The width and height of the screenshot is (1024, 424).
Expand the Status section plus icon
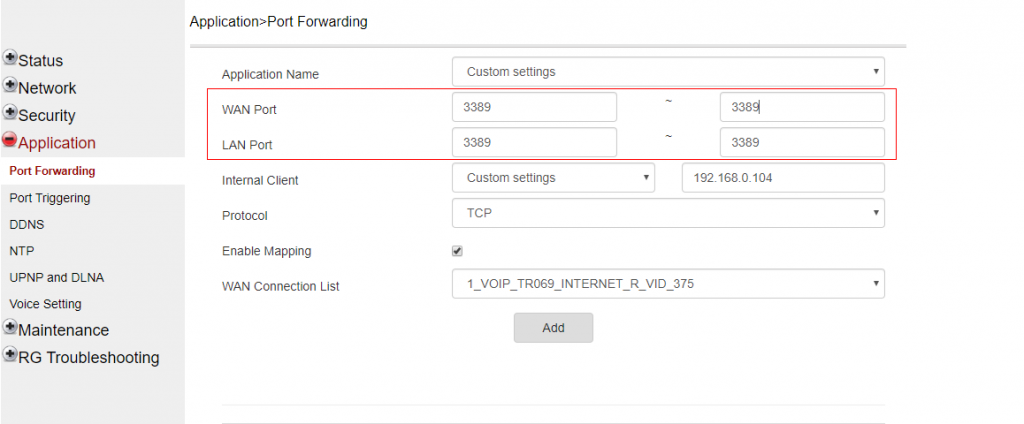(x=10, y=59)
